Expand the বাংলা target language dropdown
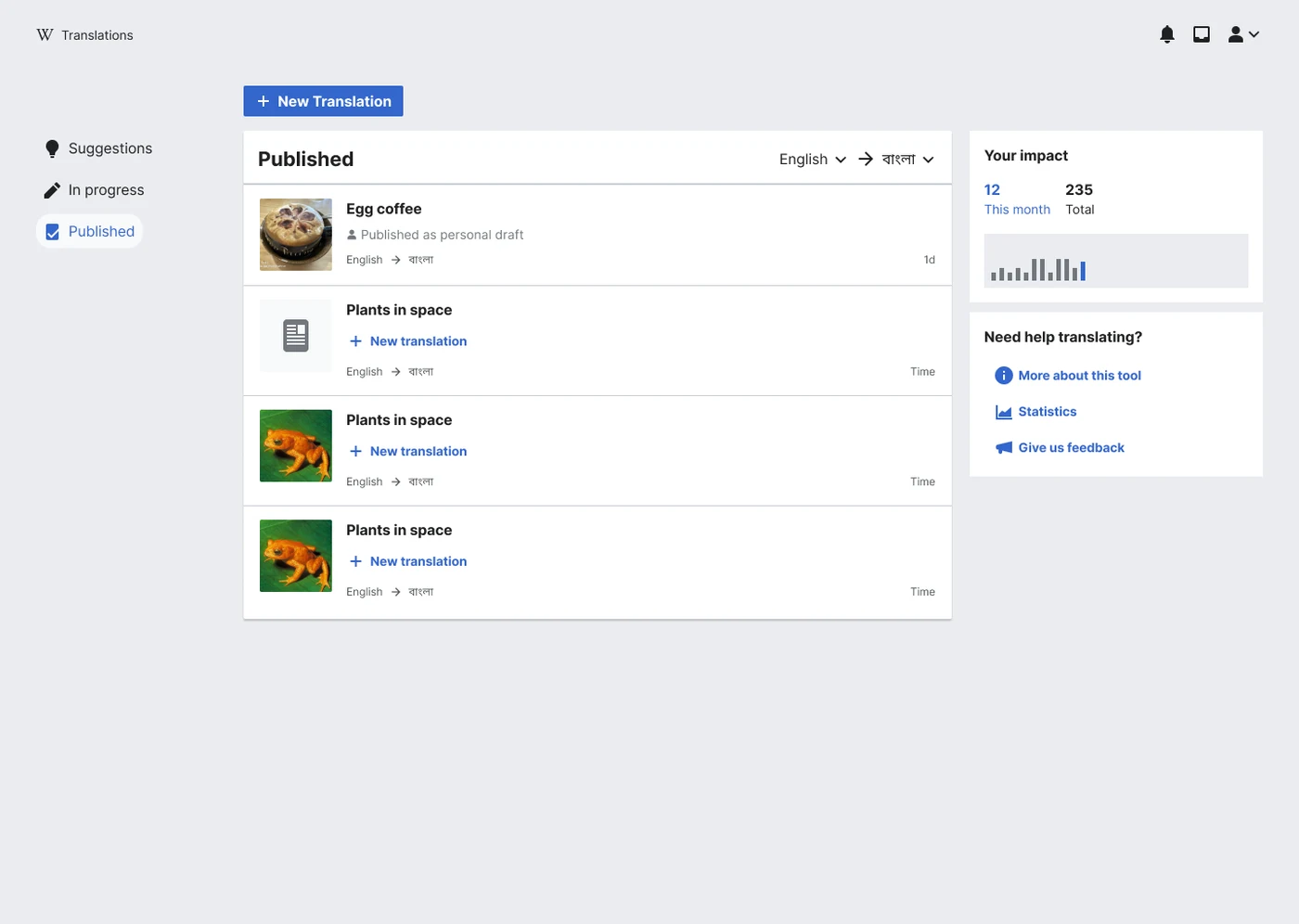The width and height of the screenshot is (1299, 924). (907, 160)
